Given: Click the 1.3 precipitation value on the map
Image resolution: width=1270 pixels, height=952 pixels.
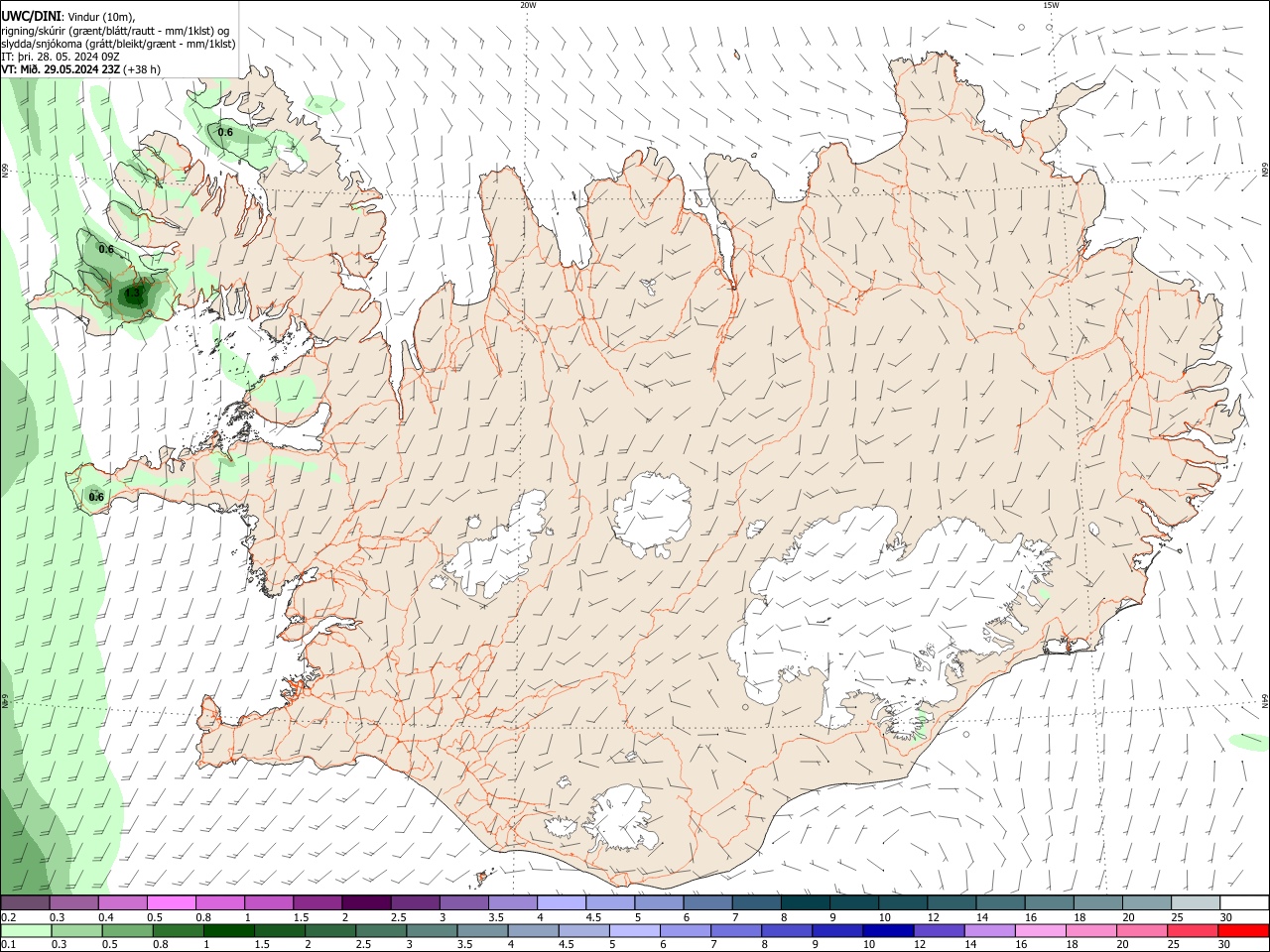Looking at the screenshot, I should point(133,295).
